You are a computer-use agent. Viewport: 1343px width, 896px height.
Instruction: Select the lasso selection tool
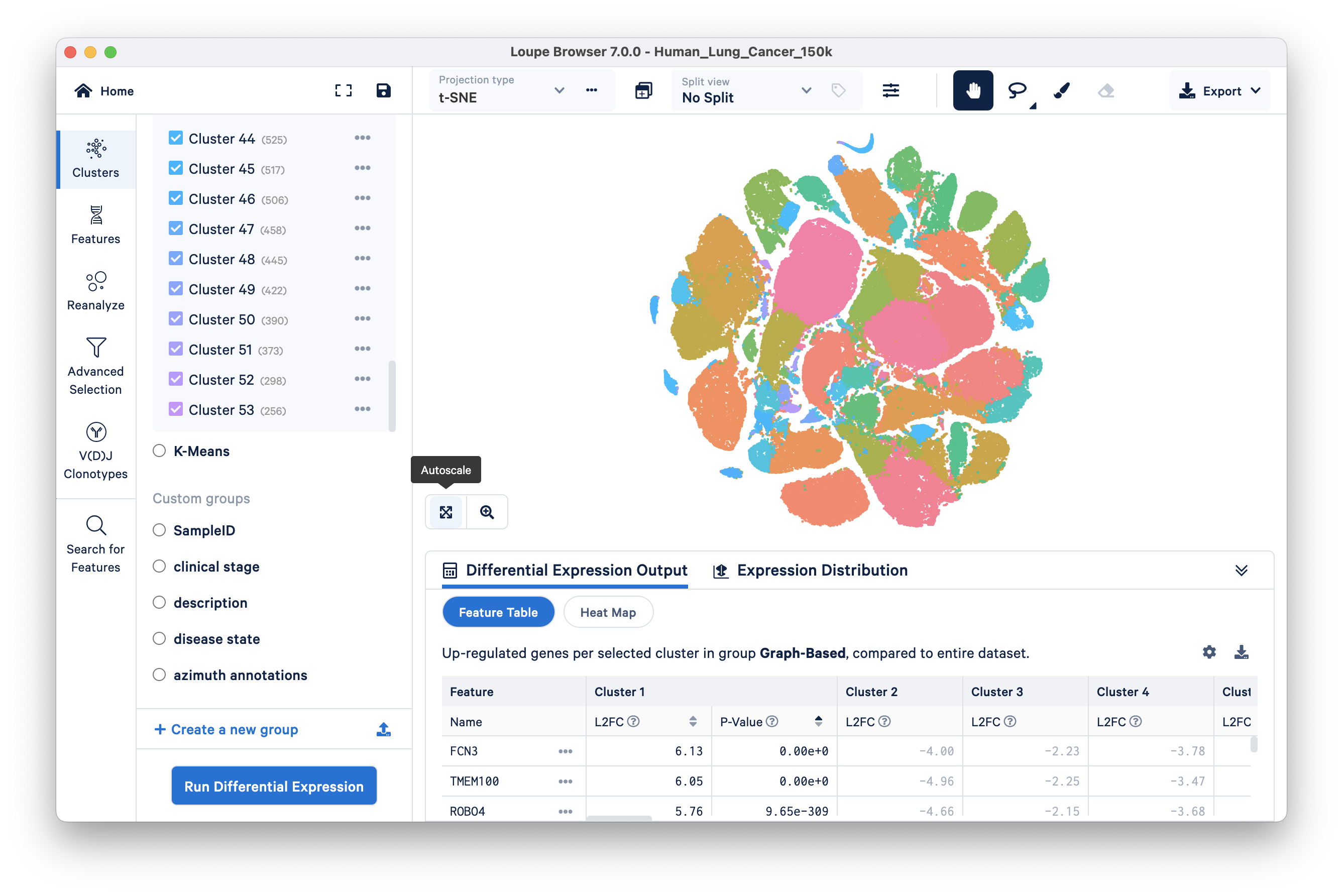(1017, 90)
